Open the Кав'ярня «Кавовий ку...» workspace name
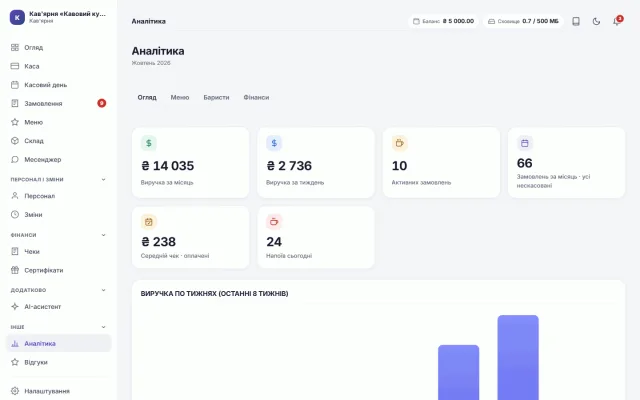Image resolution: width=640 pixels, height=400 pixels. pyautogui.click(x=67, y=13)
